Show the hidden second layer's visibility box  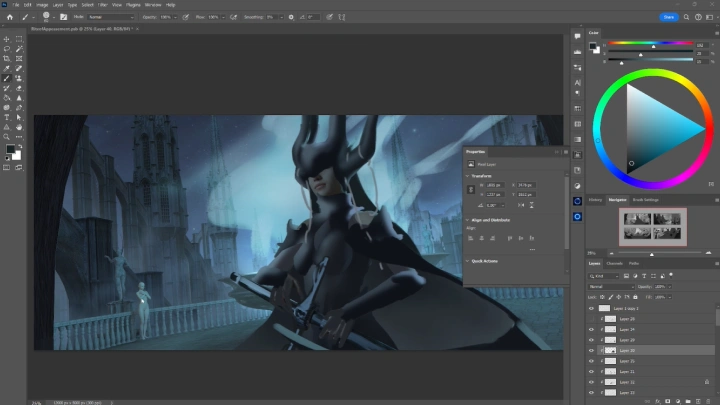[x=591, y=319]
